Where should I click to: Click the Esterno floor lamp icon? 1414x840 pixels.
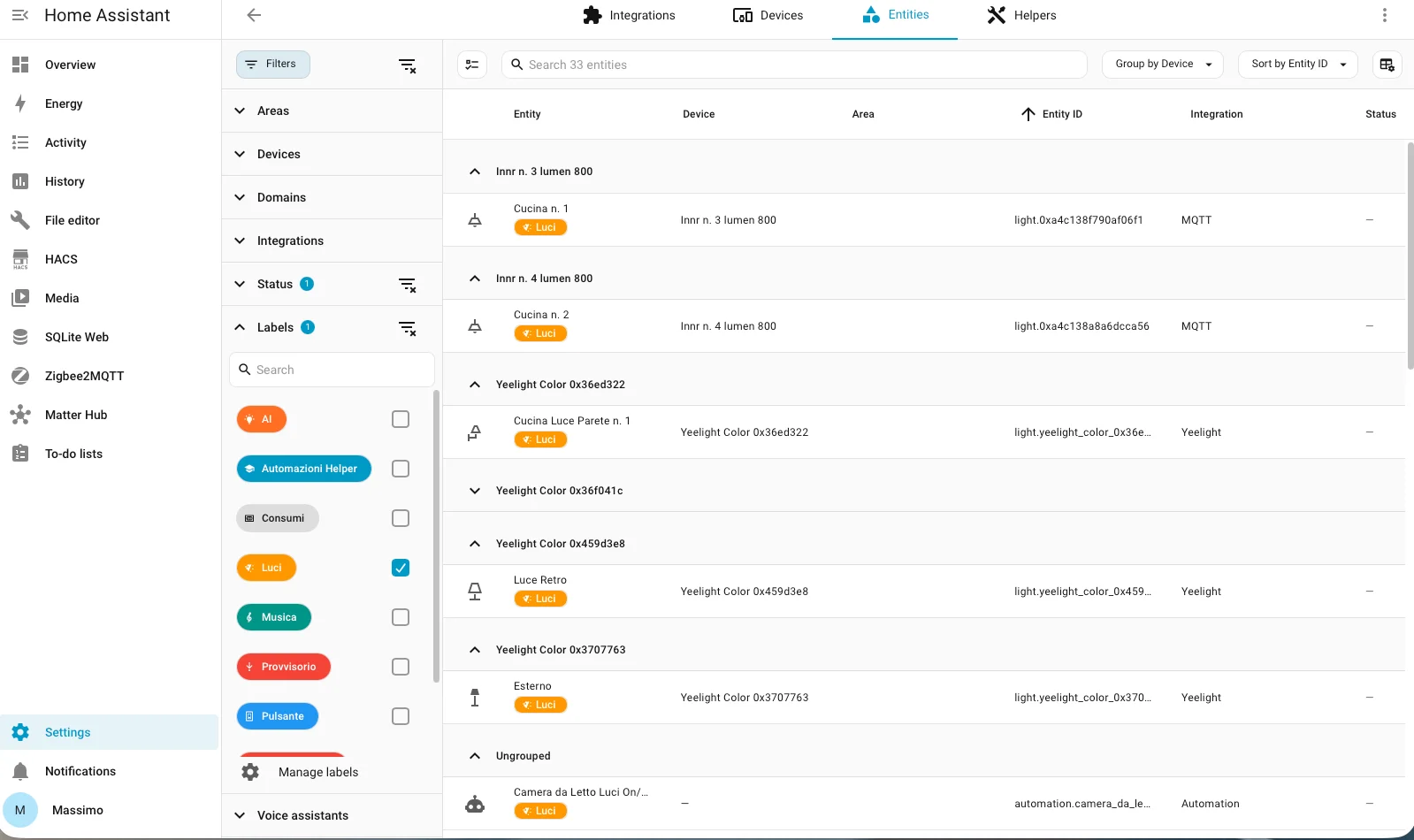pos(475,698)
